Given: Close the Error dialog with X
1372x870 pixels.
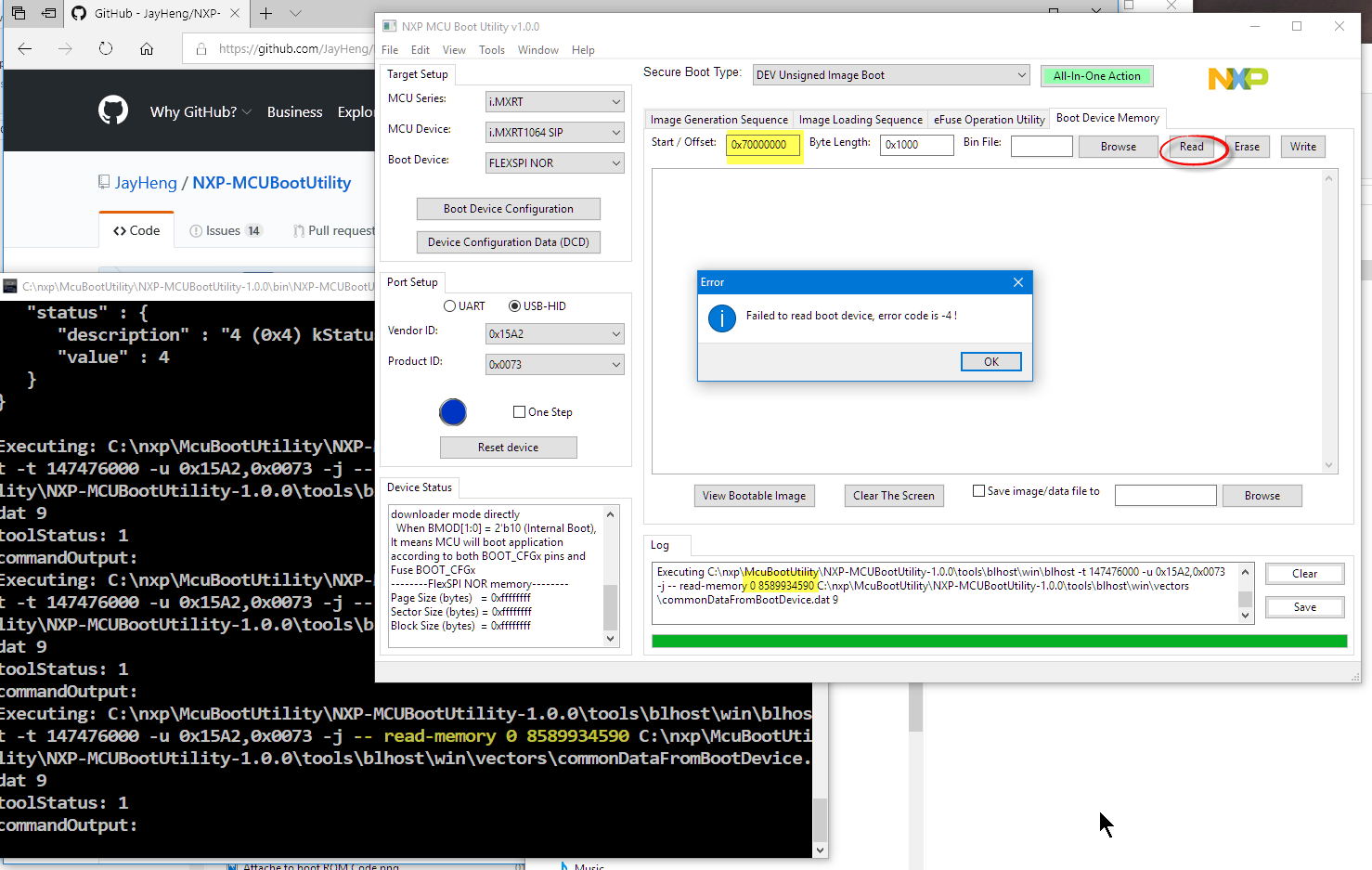Looking at the screenshot, I should tap(1017, 282).
